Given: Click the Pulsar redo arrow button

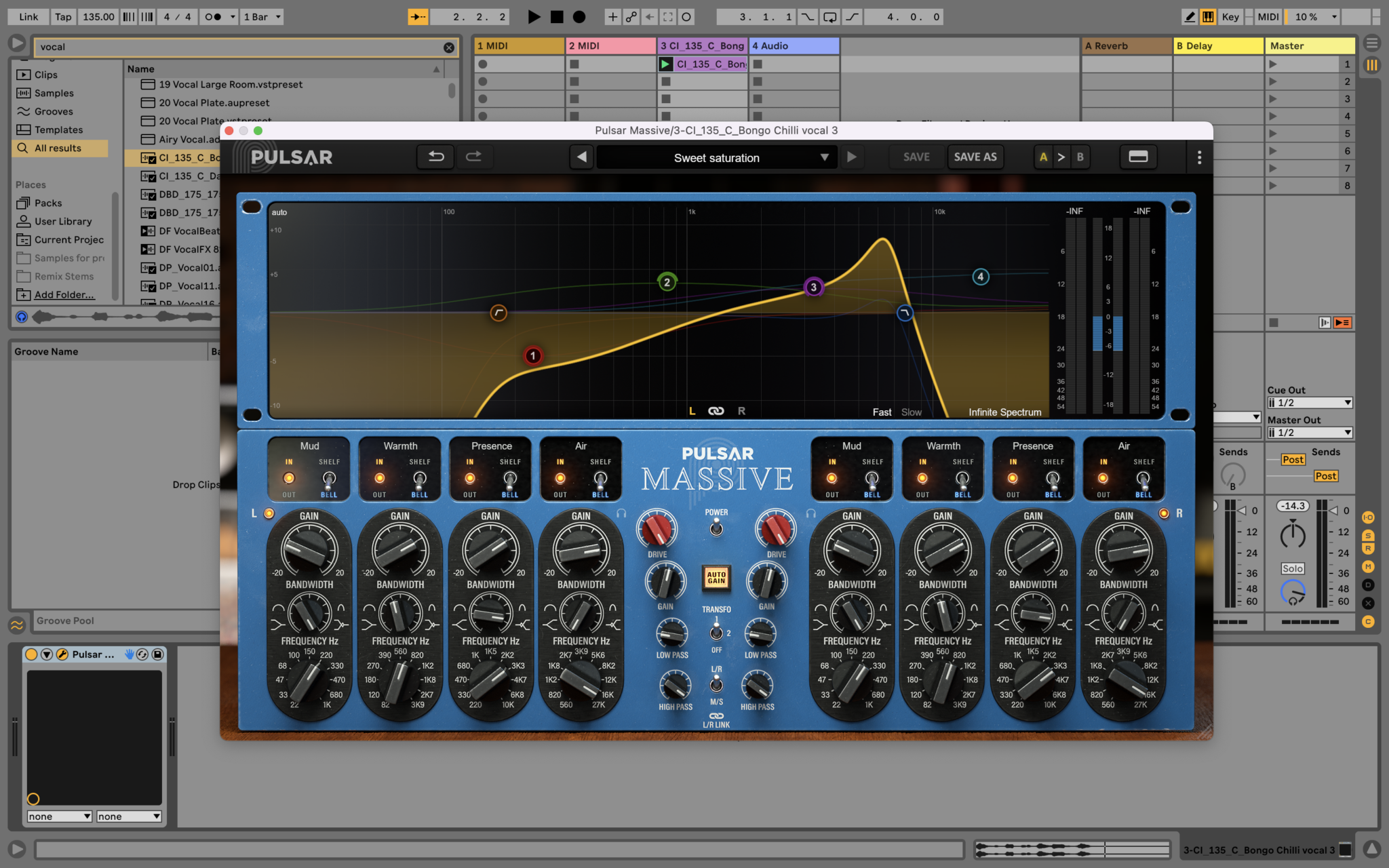Looking at the screenshot, I should [473, 157].
